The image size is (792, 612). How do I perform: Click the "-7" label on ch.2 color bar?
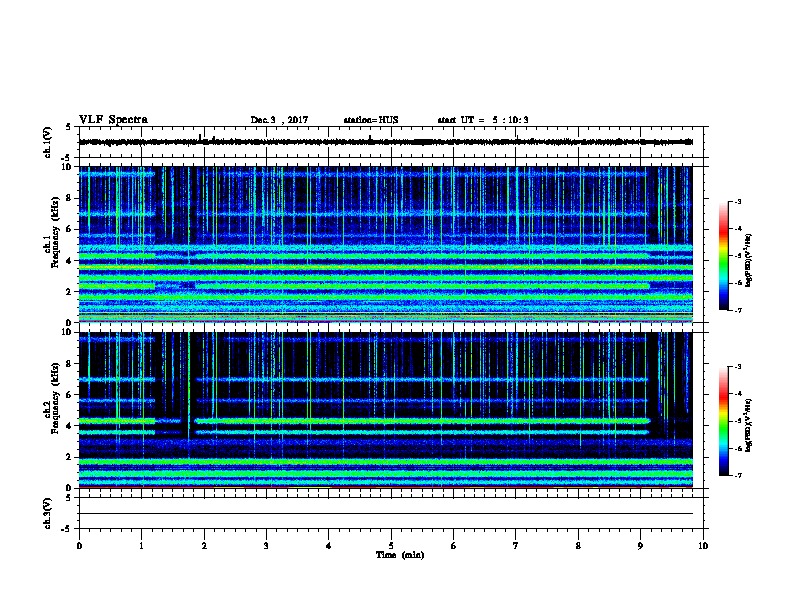click(737, 476)
